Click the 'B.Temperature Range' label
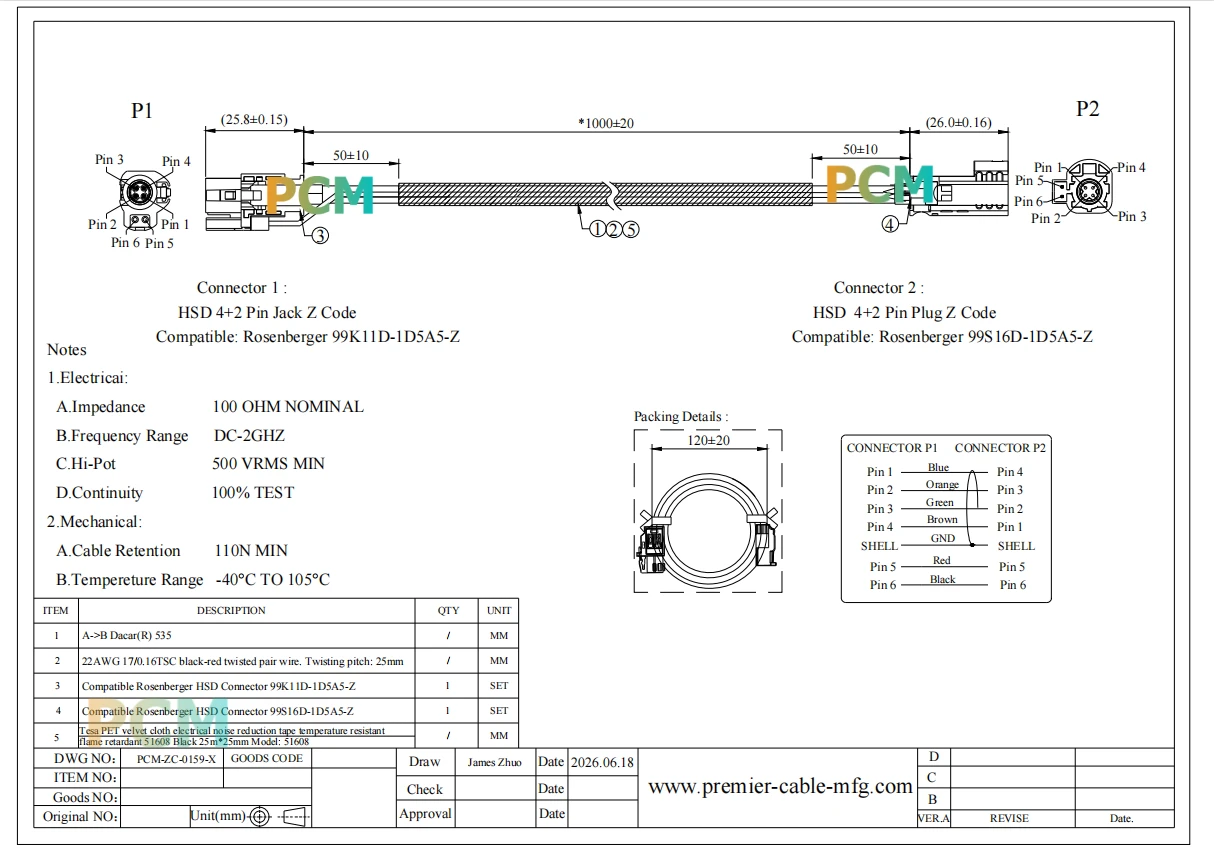1214x857 pixels. pos(130,580)
